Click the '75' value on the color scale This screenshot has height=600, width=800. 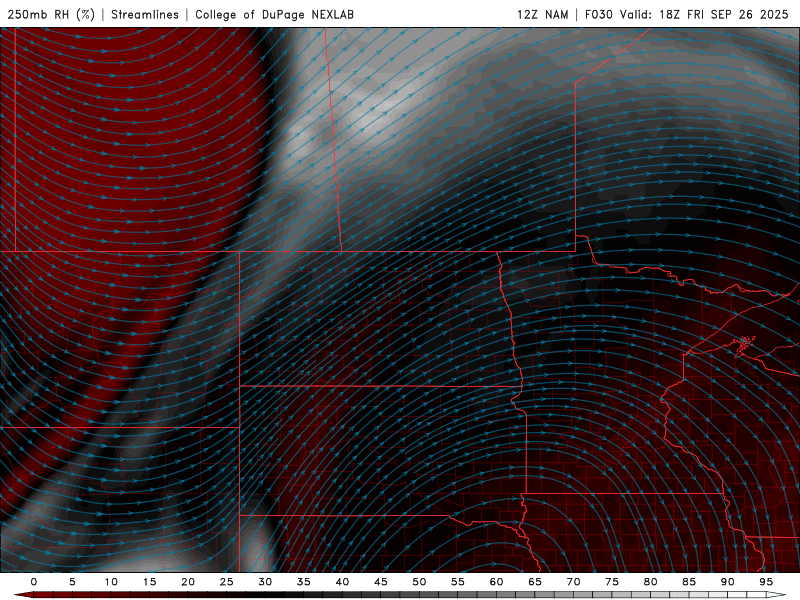tap(612, 582)
